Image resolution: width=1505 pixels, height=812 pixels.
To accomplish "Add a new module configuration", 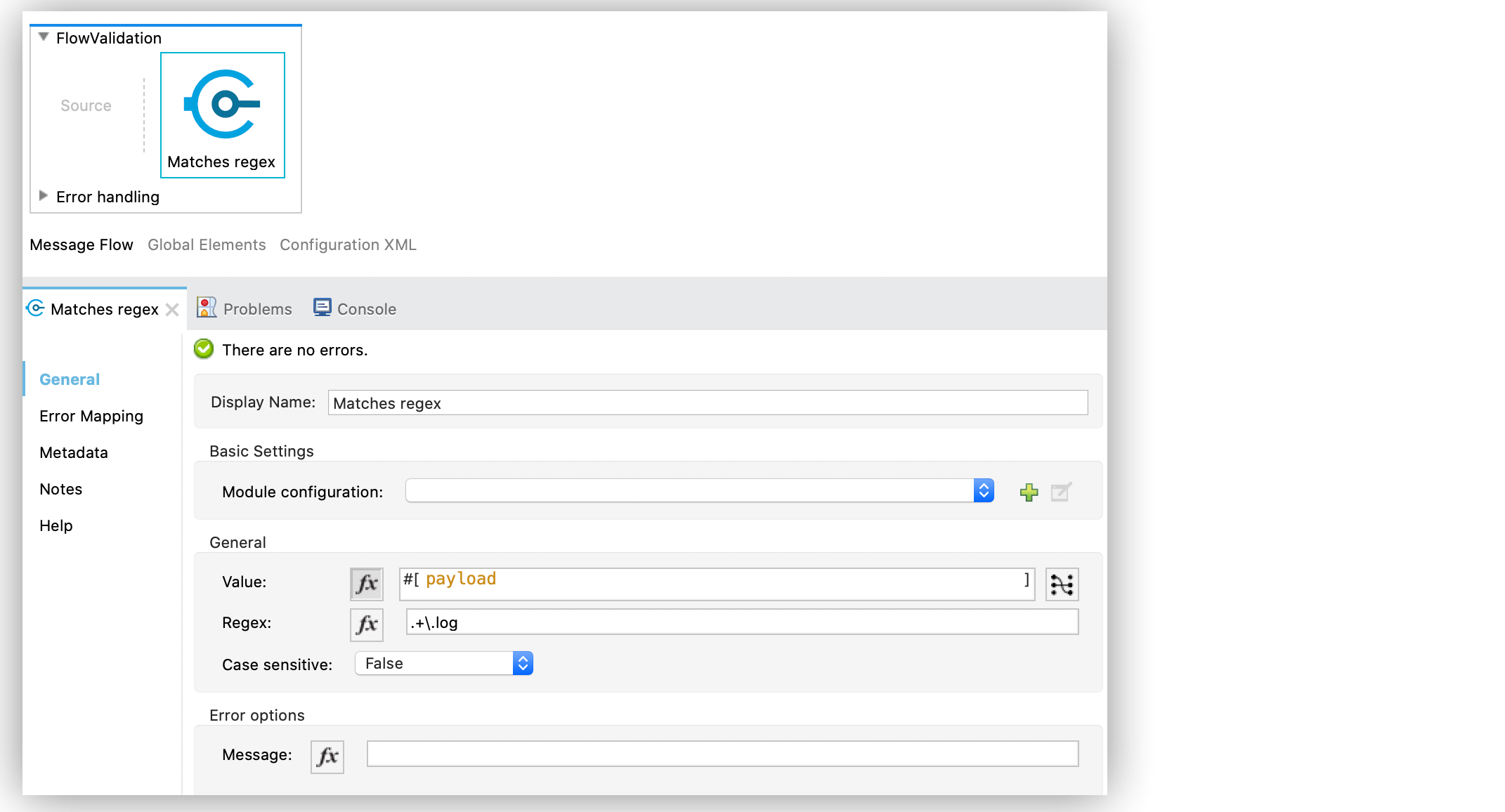I will 1029,492.
